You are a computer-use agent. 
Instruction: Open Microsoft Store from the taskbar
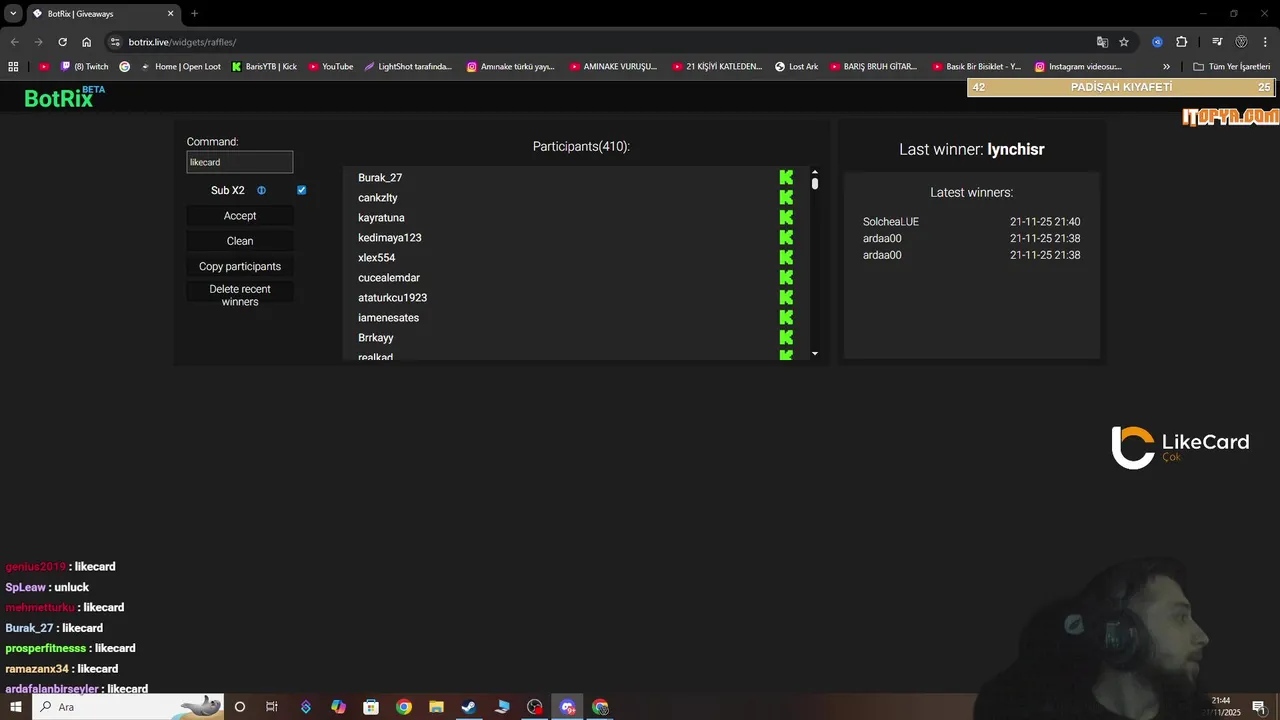tap(371, 707)
